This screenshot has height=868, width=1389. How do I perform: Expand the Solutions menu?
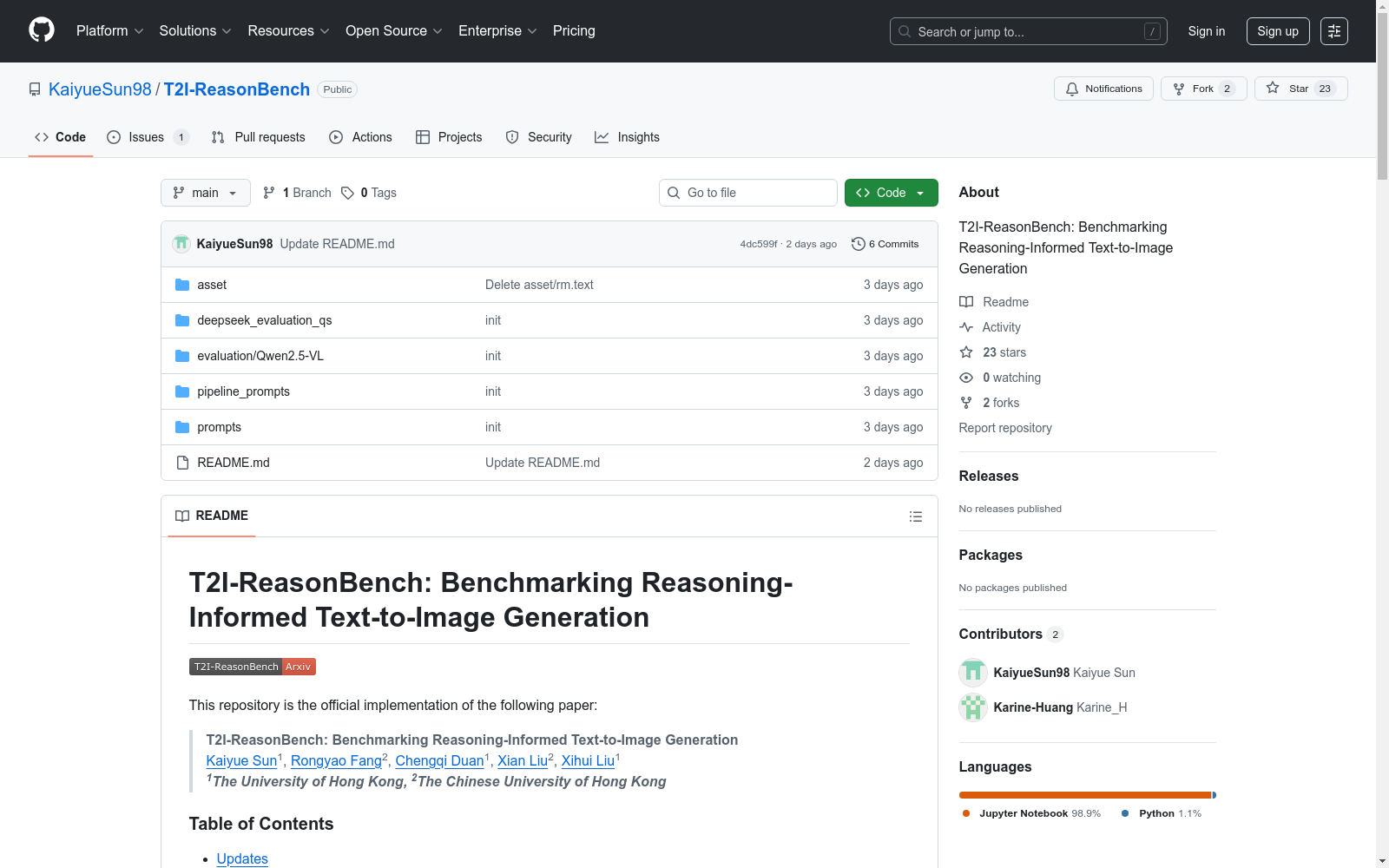[x=195, y=31]
